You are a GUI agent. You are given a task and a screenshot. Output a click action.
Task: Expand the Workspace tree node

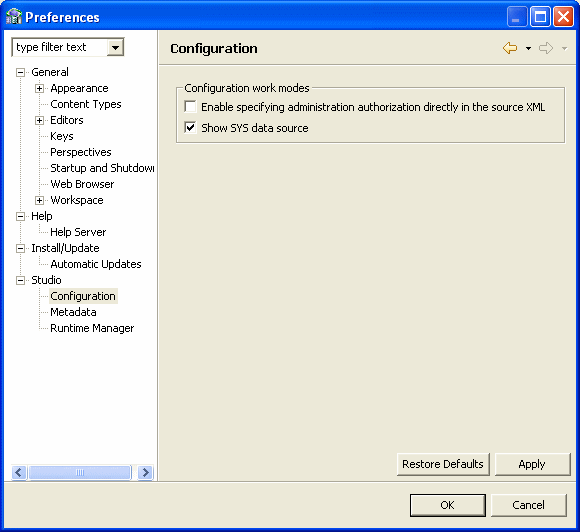[x=40, y=200]
